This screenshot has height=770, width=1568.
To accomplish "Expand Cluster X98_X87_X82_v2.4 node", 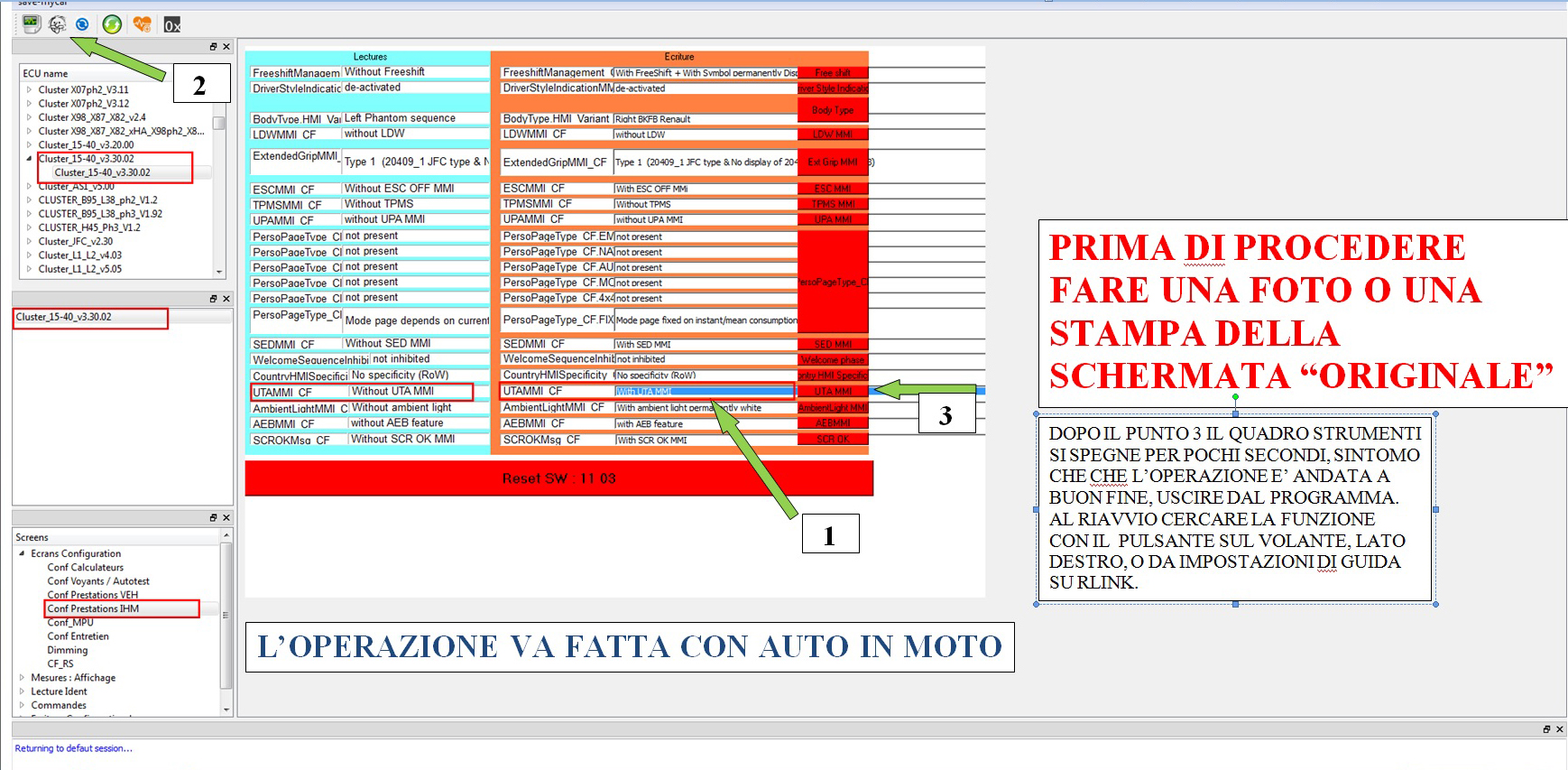I will [29, 117].
